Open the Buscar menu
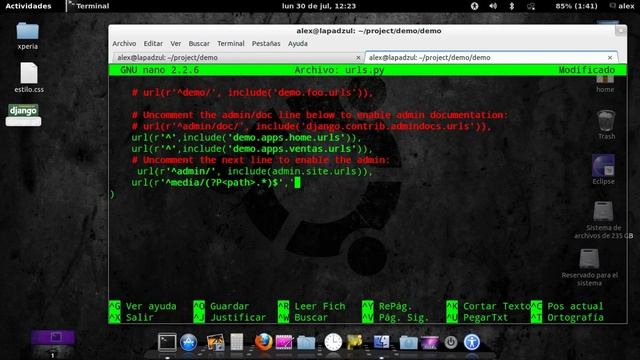The image size is (640, 360). 199,43
